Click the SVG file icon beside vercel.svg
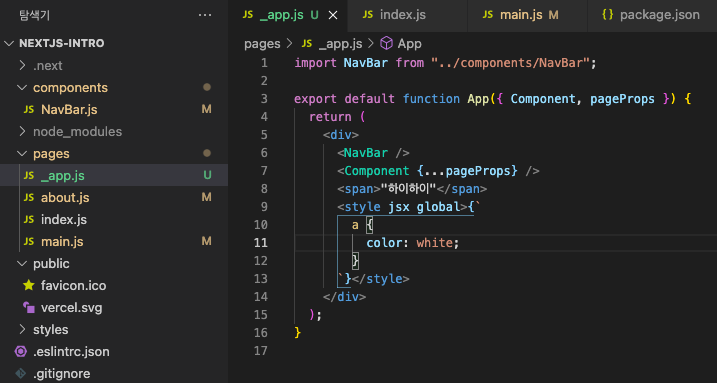Image resolution: width=717 pixels, height=383 pixels. [x=29, y=307]
